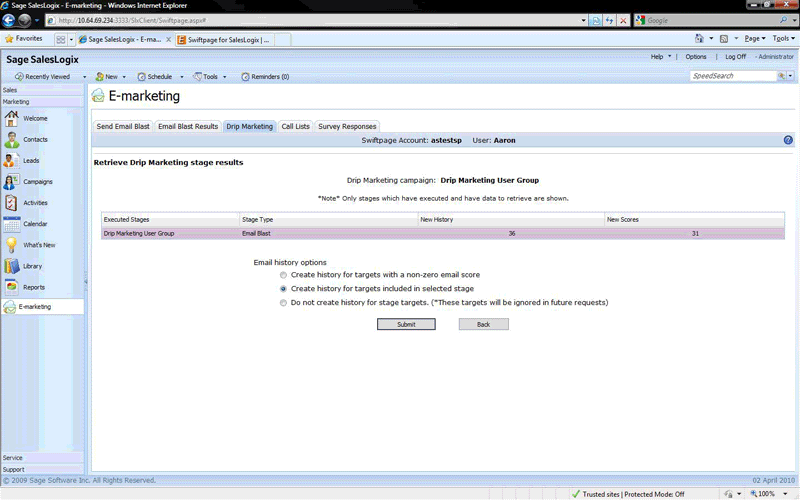Switch to Swiftpage for SalesLogix browser tab
The image size is (800, 500).
tap(225, 40)
